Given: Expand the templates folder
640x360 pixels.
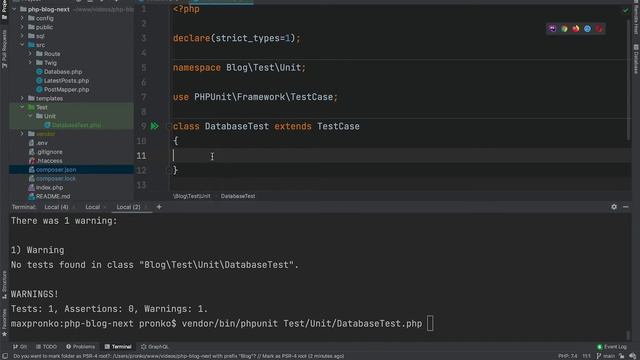Looking at the screenshot, I should point(22,98).
